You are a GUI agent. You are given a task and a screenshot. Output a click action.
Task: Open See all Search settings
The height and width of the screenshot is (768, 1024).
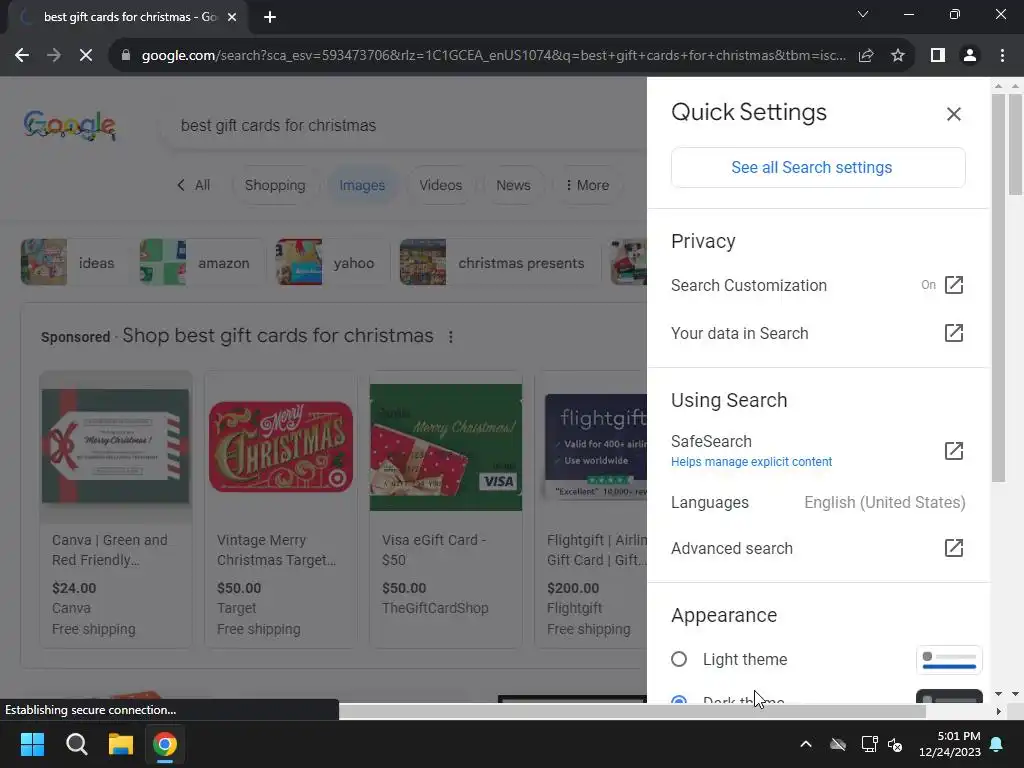(818, 167)
